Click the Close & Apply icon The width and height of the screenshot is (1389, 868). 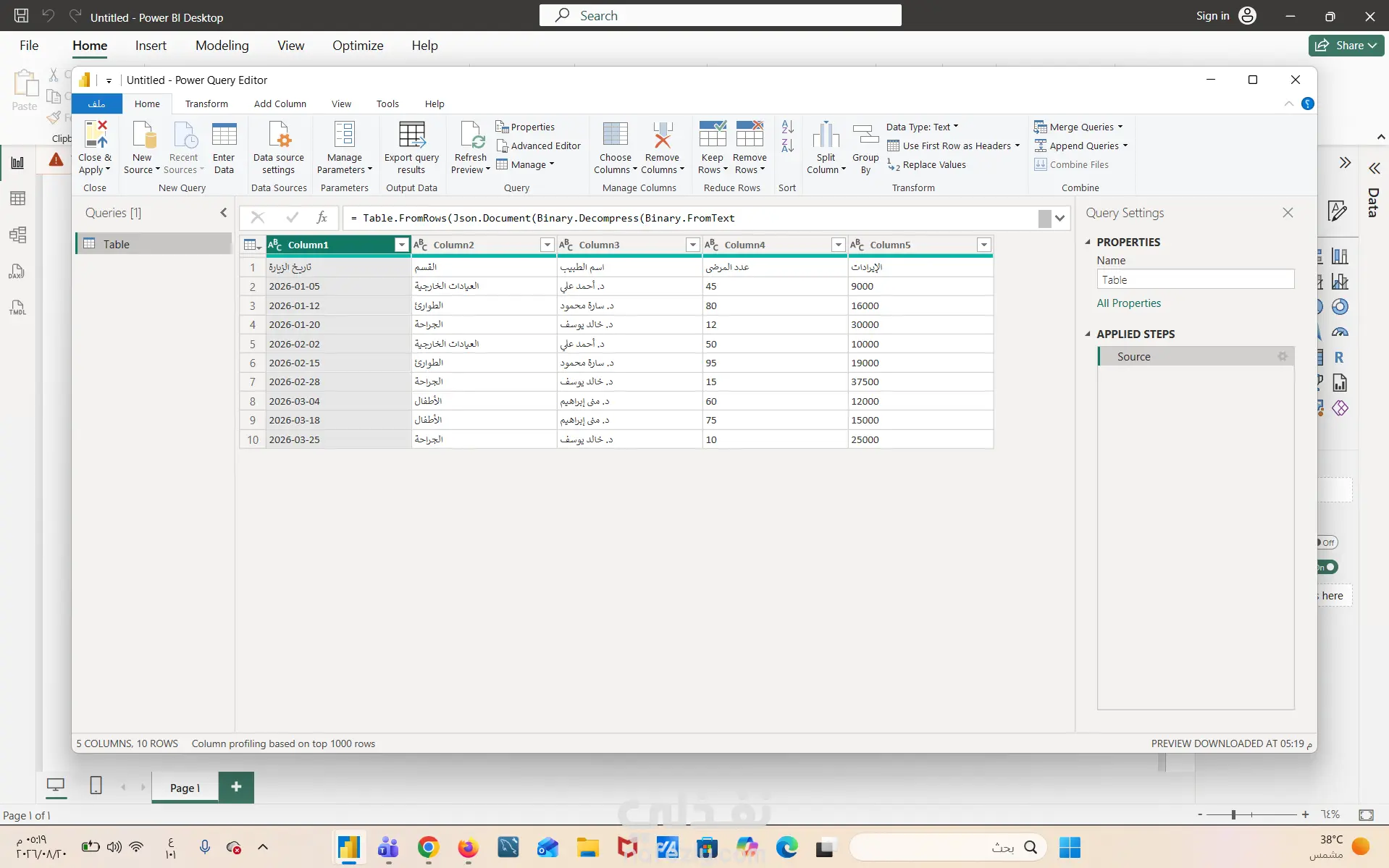point(95,135)
